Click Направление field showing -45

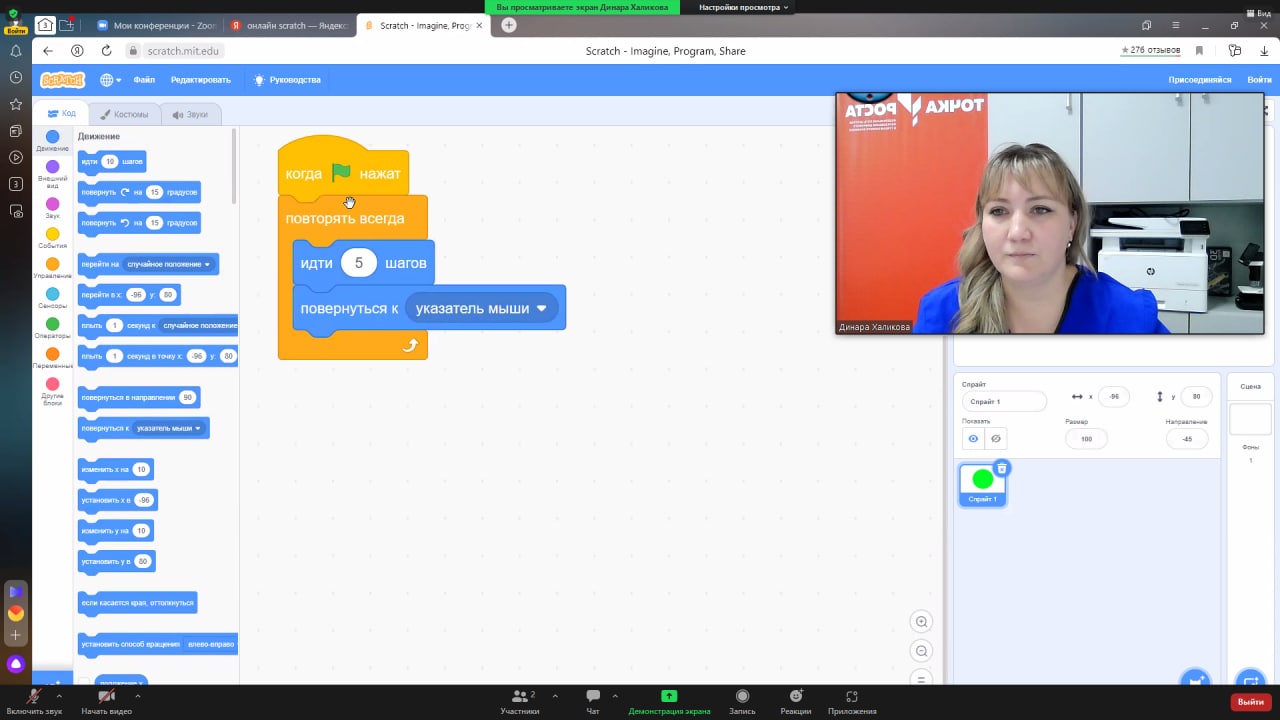(x=1186, y=438)
